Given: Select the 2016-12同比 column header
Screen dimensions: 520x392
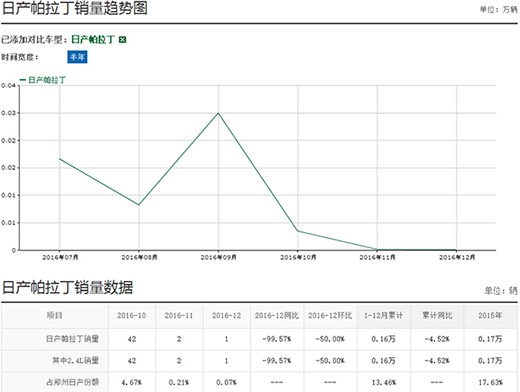Looking at the screenshot, I should tap(277, 316).
